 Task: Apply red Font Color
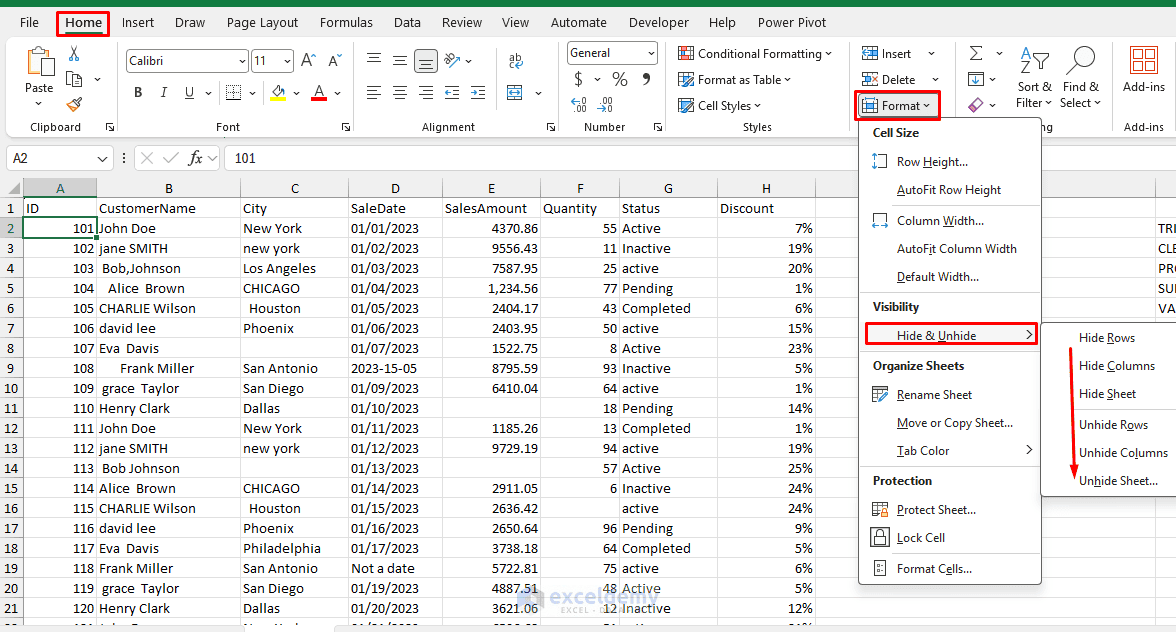click(x=319, y=93)
